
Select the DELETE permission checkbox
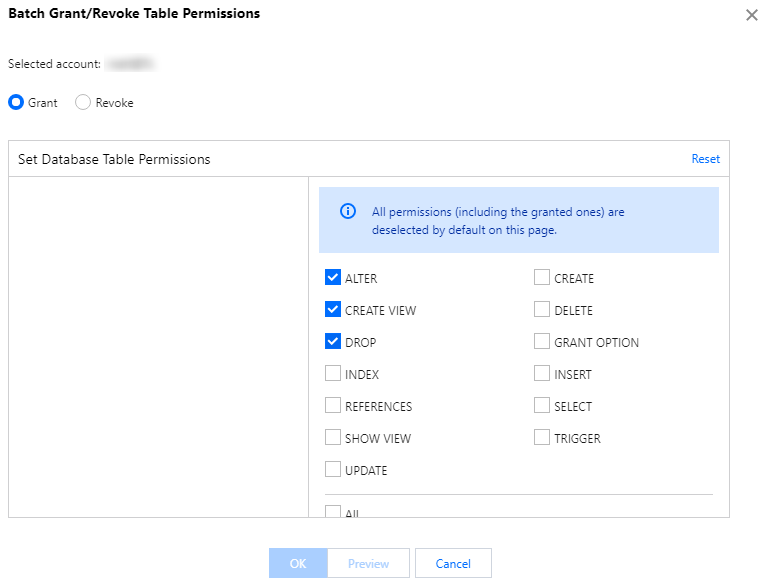pos(542,310)
